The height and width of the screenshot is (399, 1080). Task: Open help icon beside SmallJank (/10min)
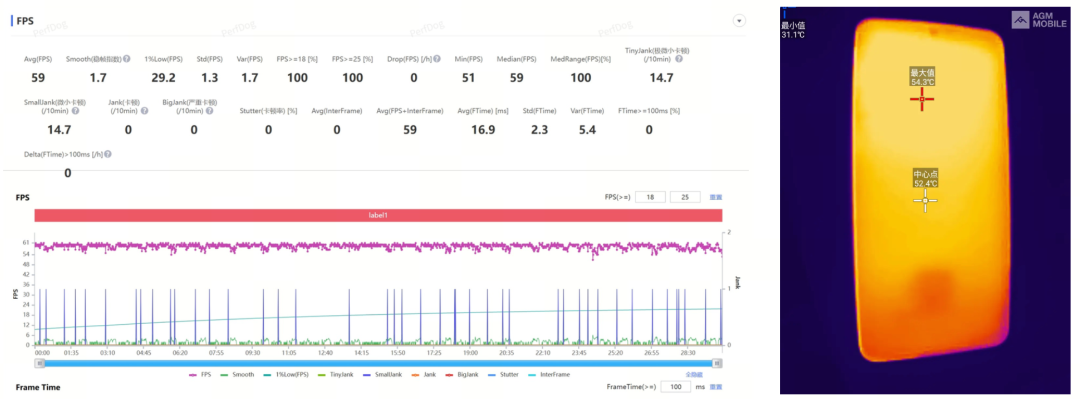tap(75, 110)
